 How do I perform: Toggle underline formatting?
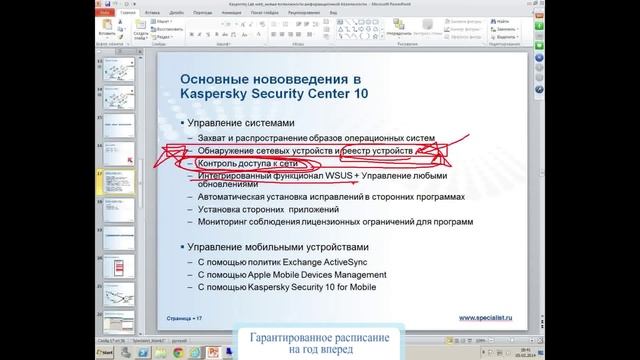(207, 35)
